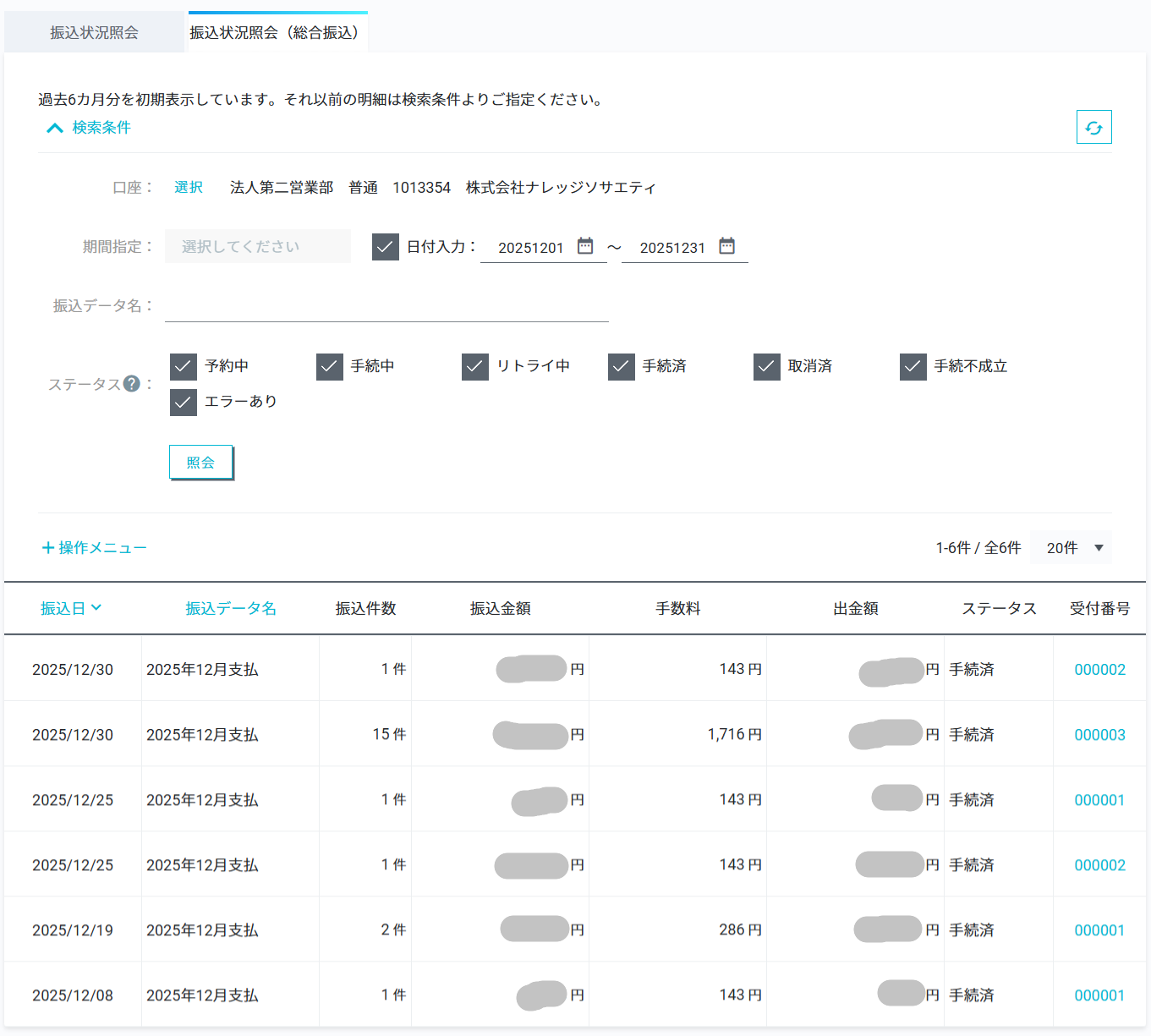Open receipt number 000003 for 2025/12/30
Image resolution: width=1151 pixels, height=1036 pixels.
[1099, 734]
